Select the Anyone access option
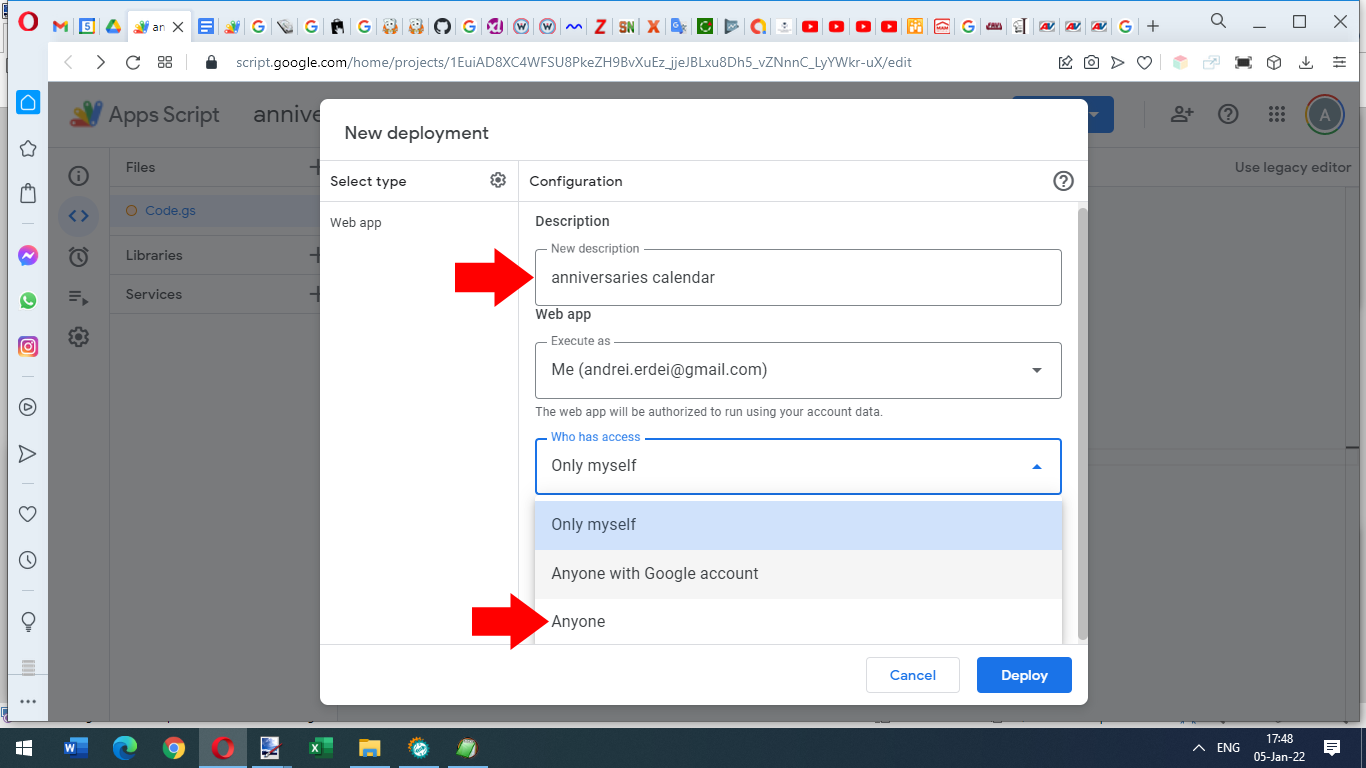 click(579, 622)
